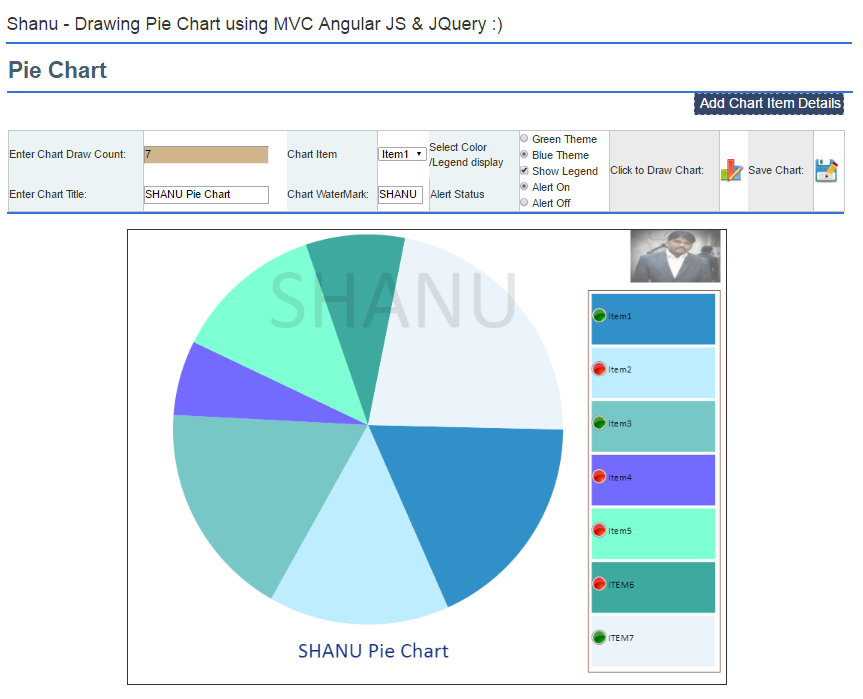Click the Item1 blue legend swatch
Image resolution: width=863 pixels, height=699 pixels.
pyautogui.click(x=653, y=319)
